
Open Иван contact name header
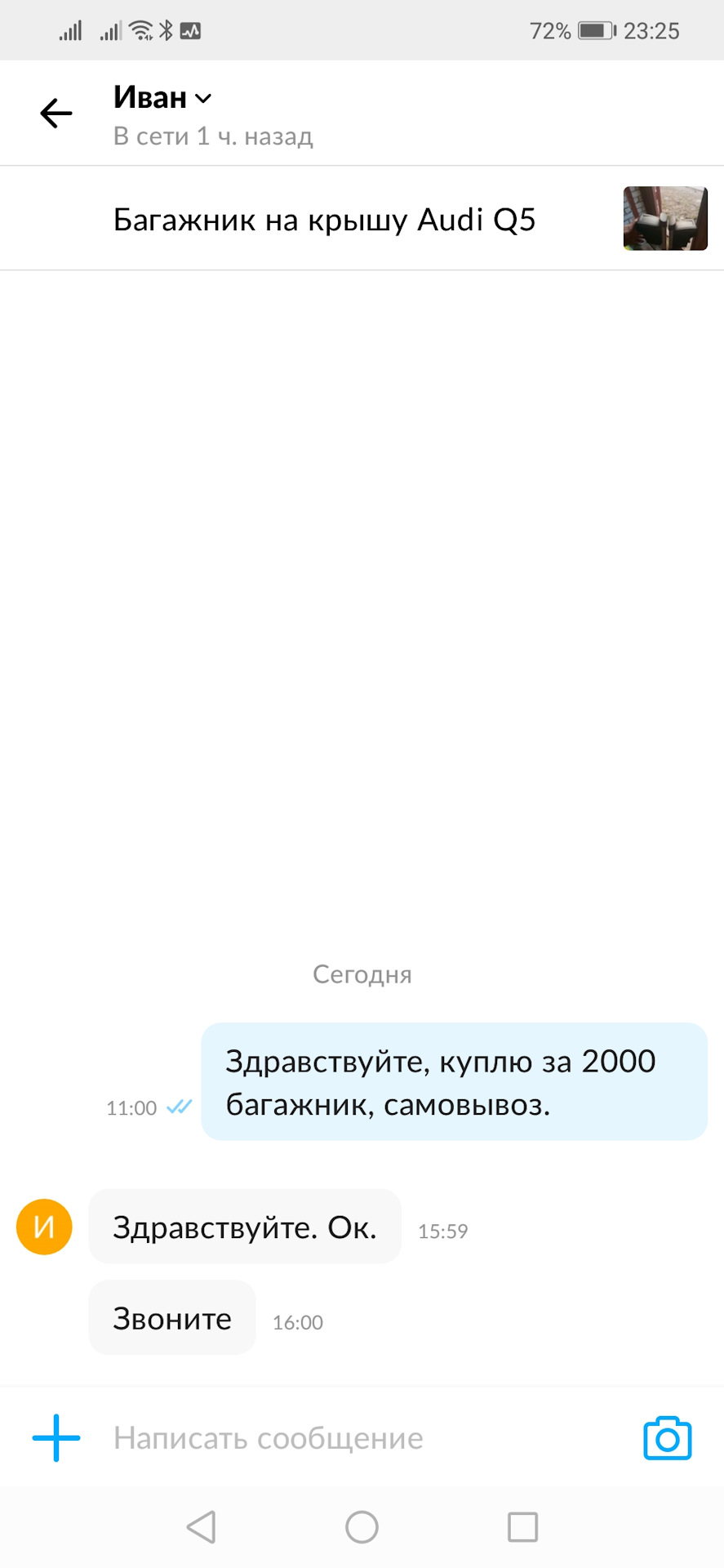(150, 97)
